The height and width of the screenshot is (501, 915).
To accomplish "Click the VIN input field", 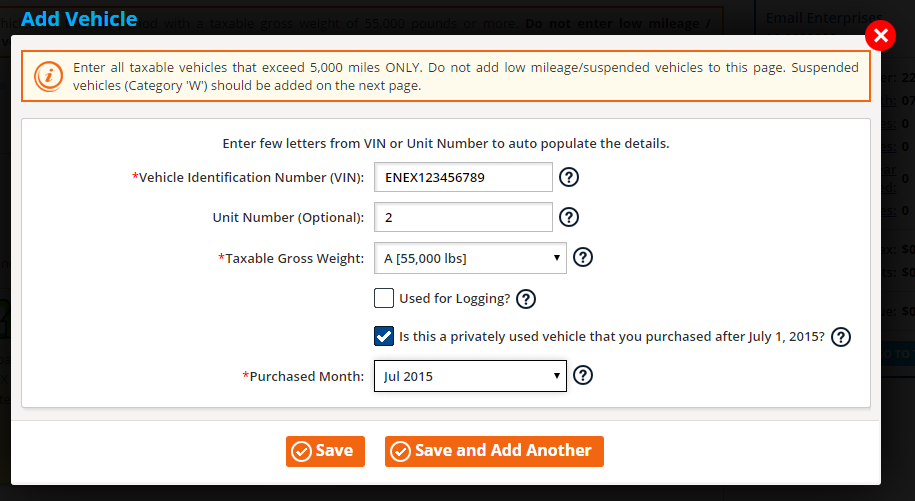I will (x=463, y=178).
